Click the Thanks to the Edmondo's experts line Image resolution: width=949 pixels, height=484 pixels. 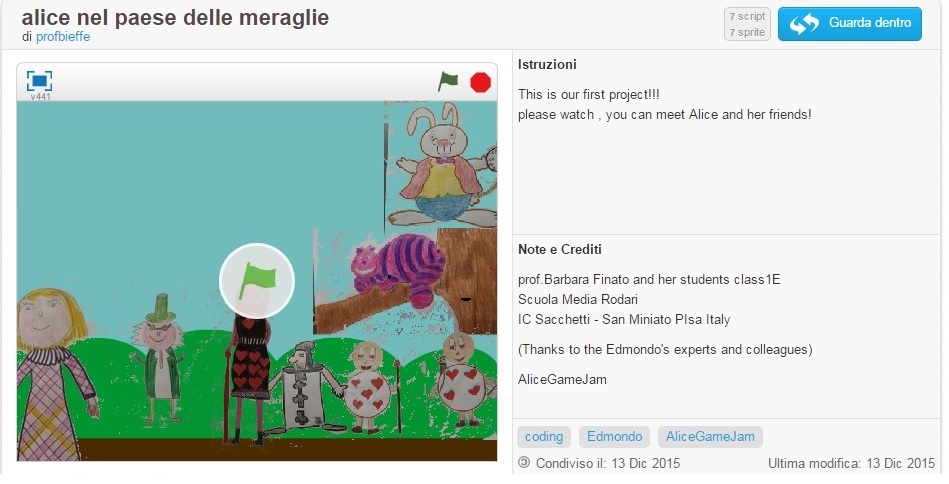pyautogui.click(x=665, y=349)
